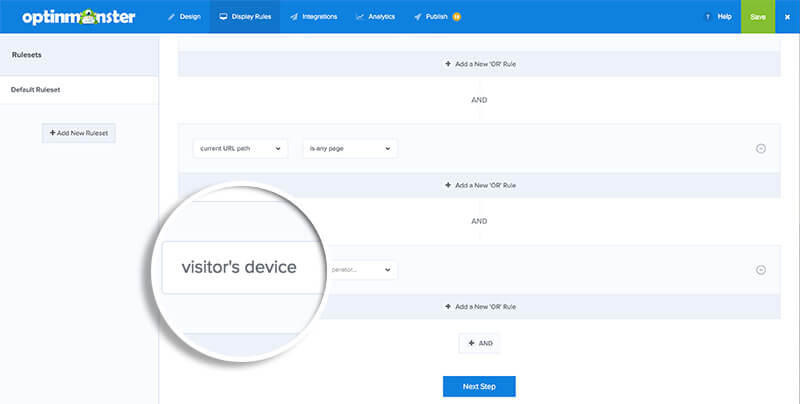The height and width of the screenshot is (404, 800).
Task: Click the Rulesets heading
Action: tap(27, 55)
